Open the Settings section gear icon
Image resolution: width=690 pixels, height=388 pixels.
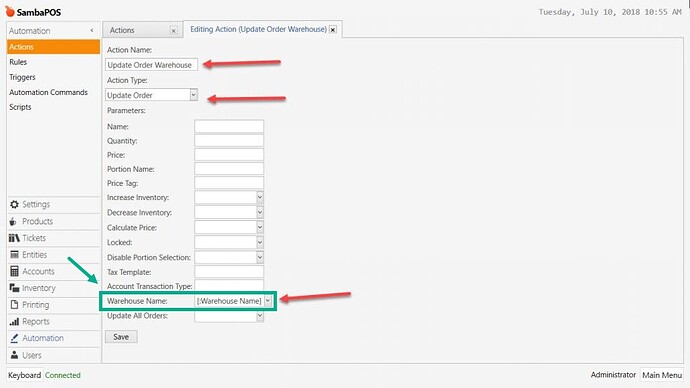click(15, 205)
